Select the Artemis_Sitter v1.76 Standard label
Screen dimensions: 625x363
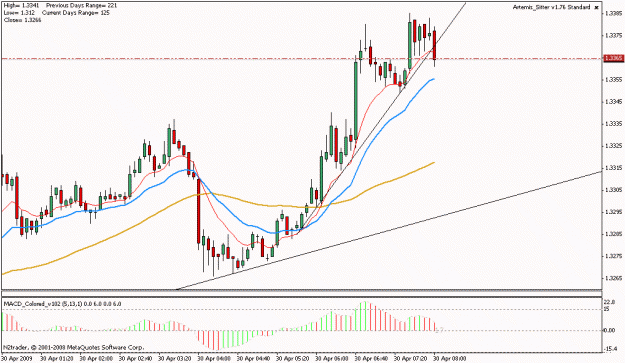point(551,8)
